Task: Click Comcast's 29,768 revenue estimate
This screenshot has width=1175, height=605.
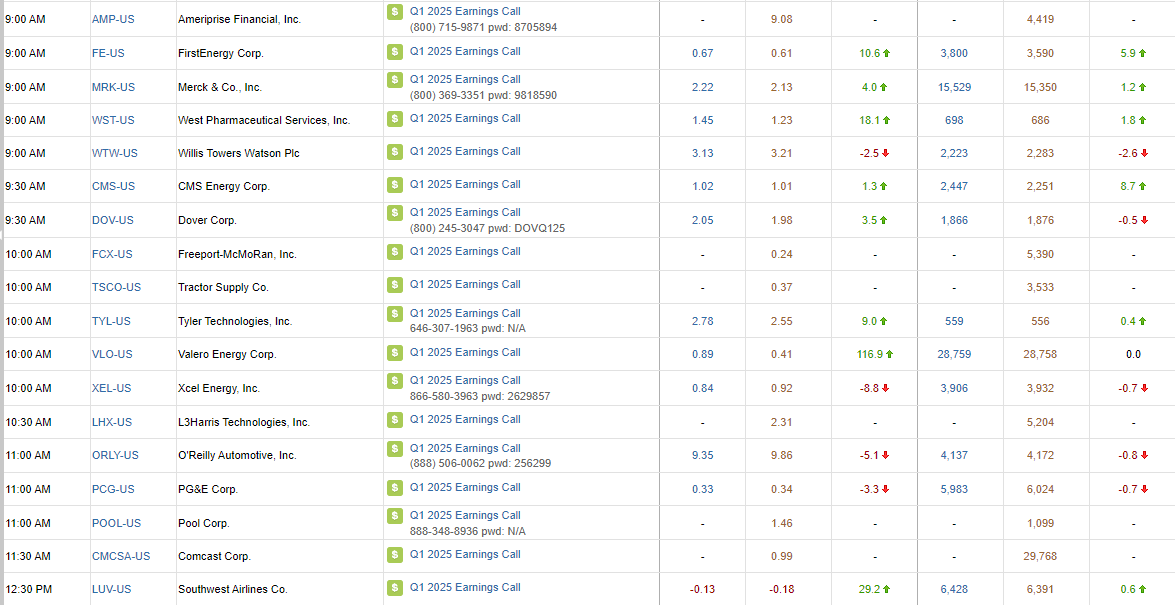Action: tap(1040, 556)
